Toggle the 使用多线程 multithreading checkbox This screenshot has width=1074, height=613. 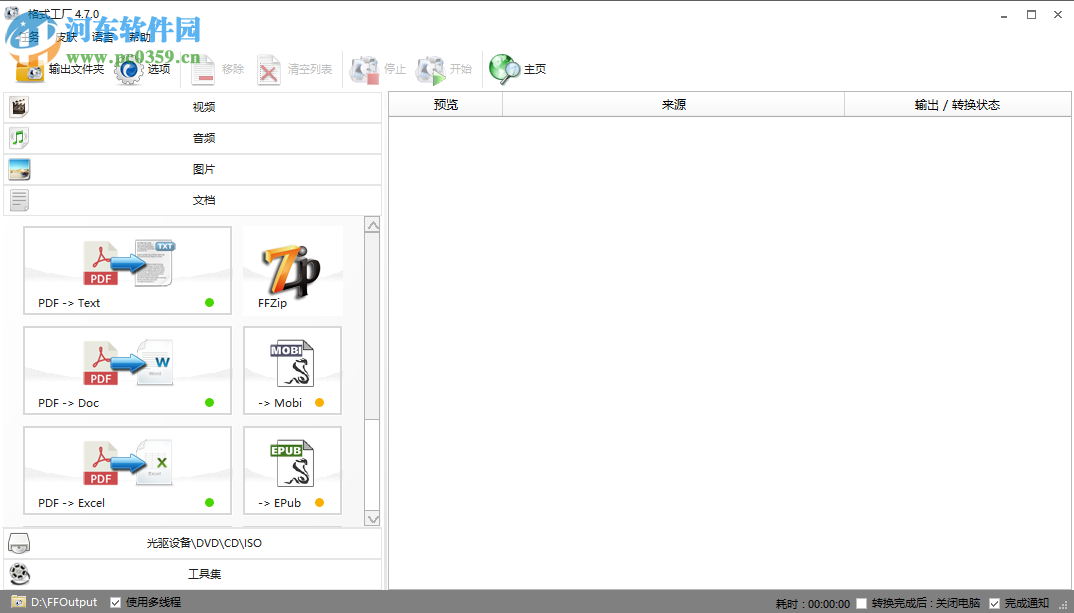[116, 603]
